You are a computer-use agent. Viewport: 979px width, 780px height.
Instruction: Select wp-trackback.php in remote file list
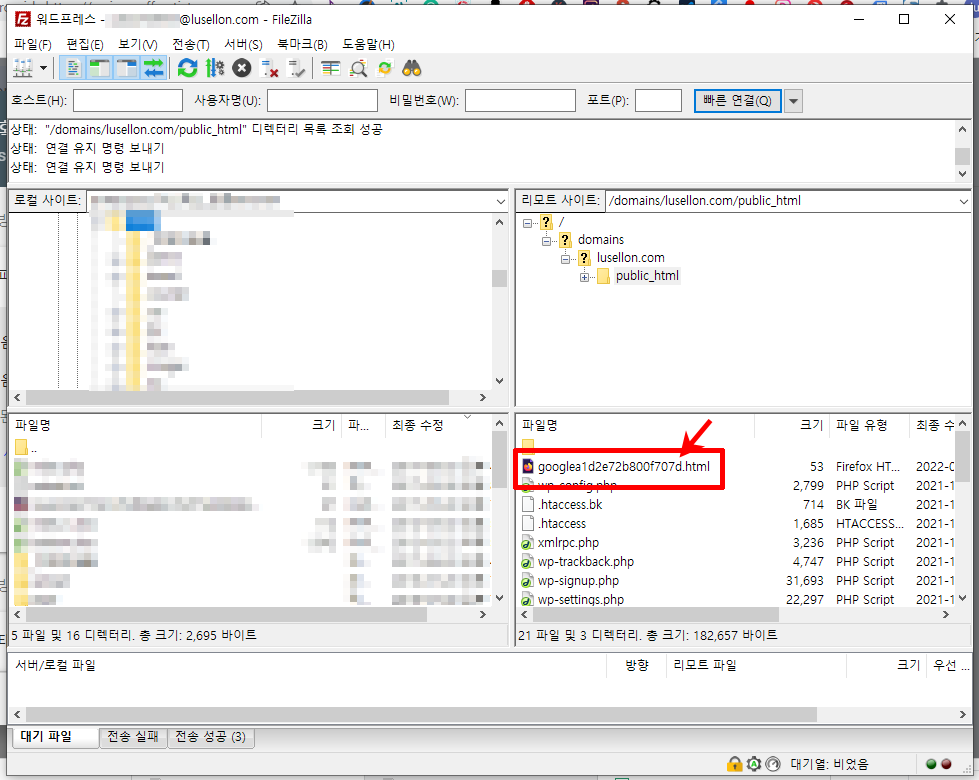pos(586,561)
